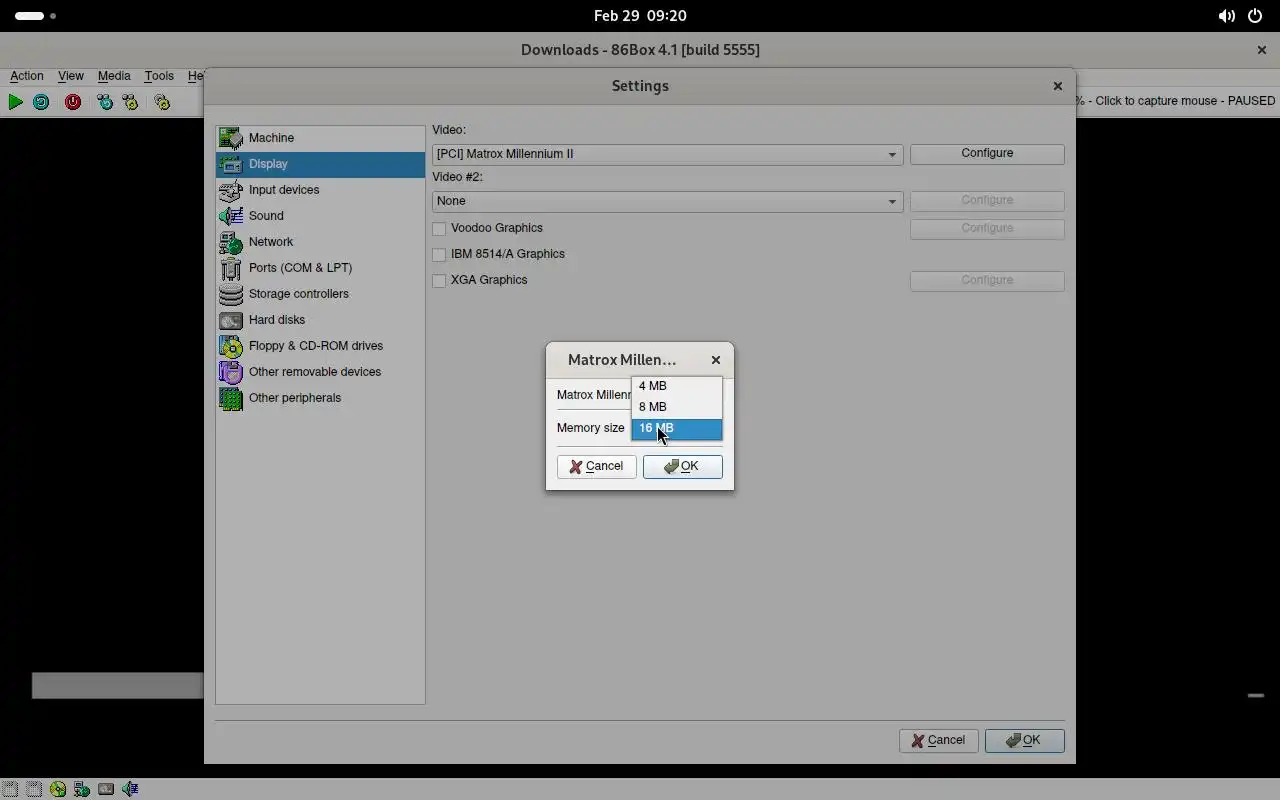Enable the IBM 8514/A Graphics checkbox

coord(439,254)
